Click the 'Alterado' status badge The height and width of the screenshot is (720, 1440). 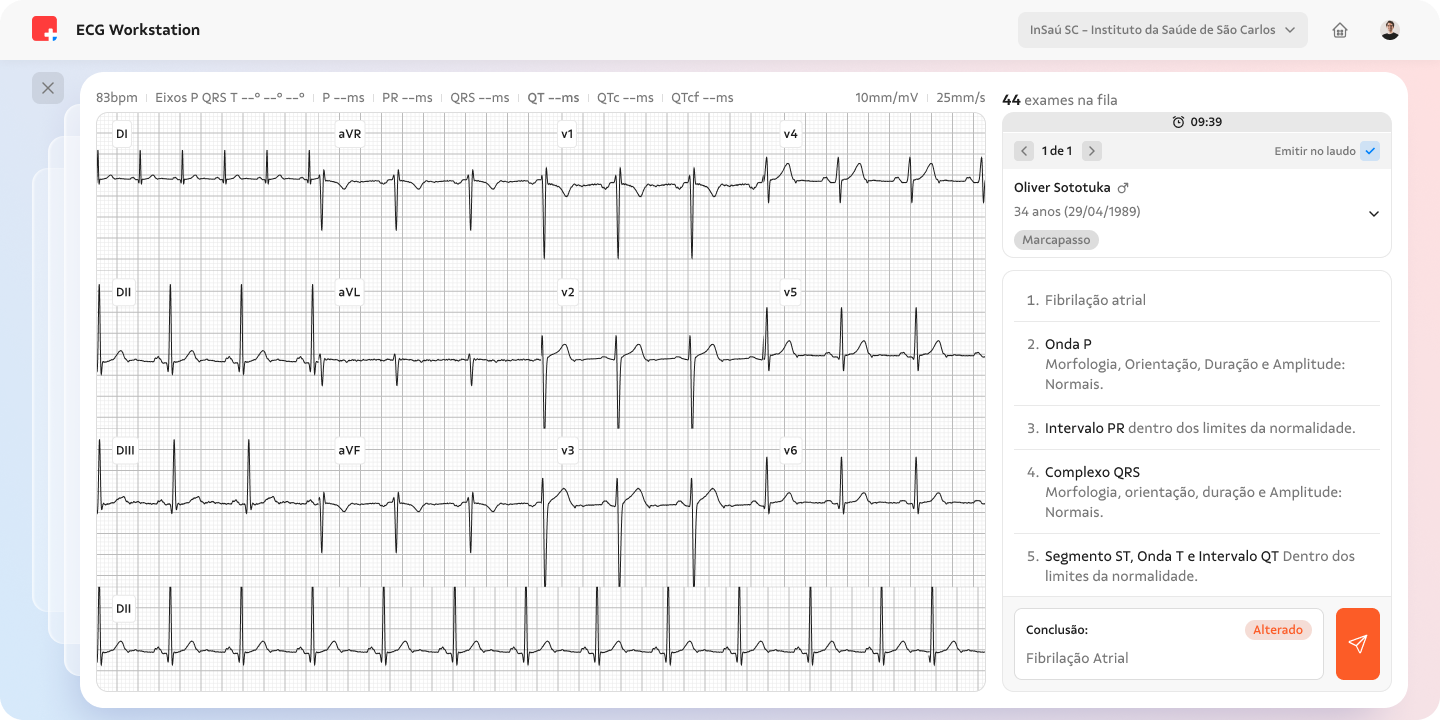[1277, 630]
